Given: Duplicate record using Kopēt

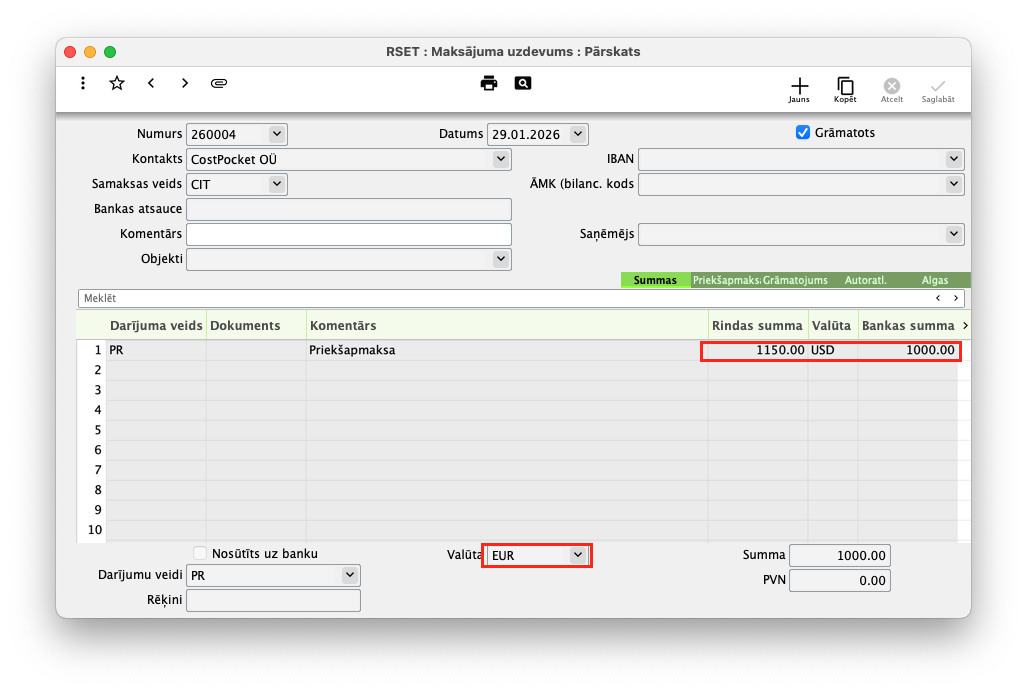Looking at the screenshot, I should pyautogui.click(x=845, y=90).
